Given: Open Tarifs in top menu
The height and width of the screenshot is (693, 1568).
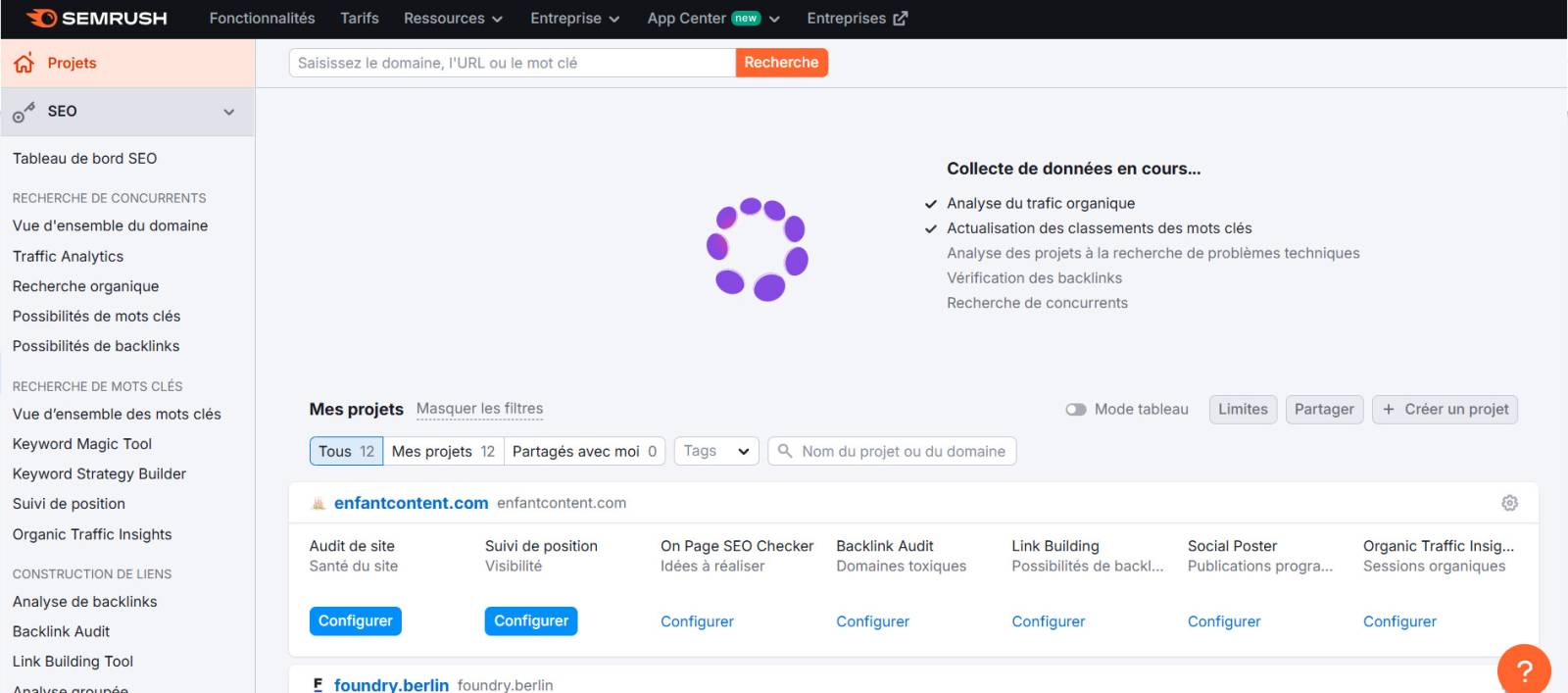Looking at the screenshot, I should 360,18.
